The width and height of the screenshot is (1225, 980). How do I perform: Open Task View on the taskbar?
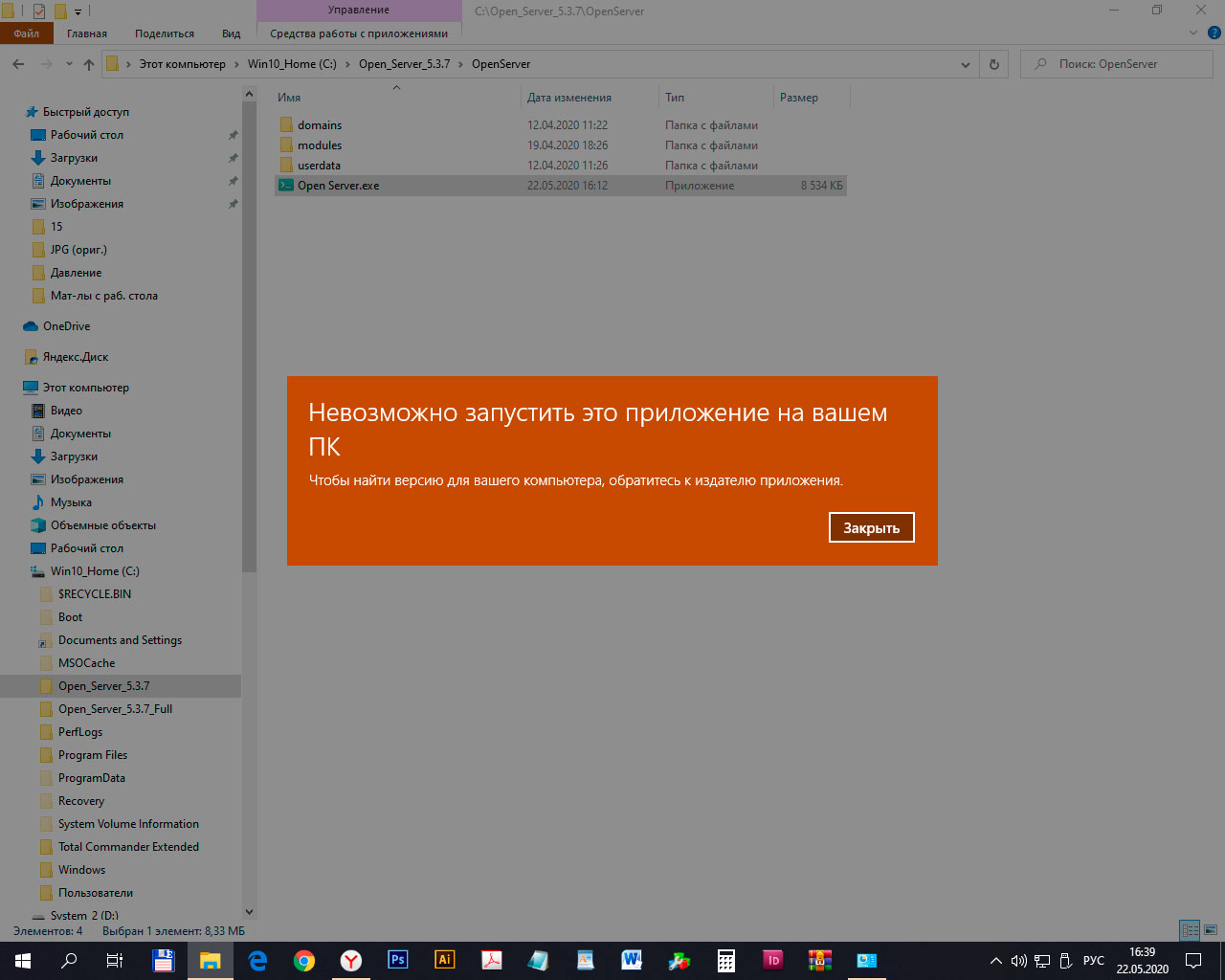[114, 960]
